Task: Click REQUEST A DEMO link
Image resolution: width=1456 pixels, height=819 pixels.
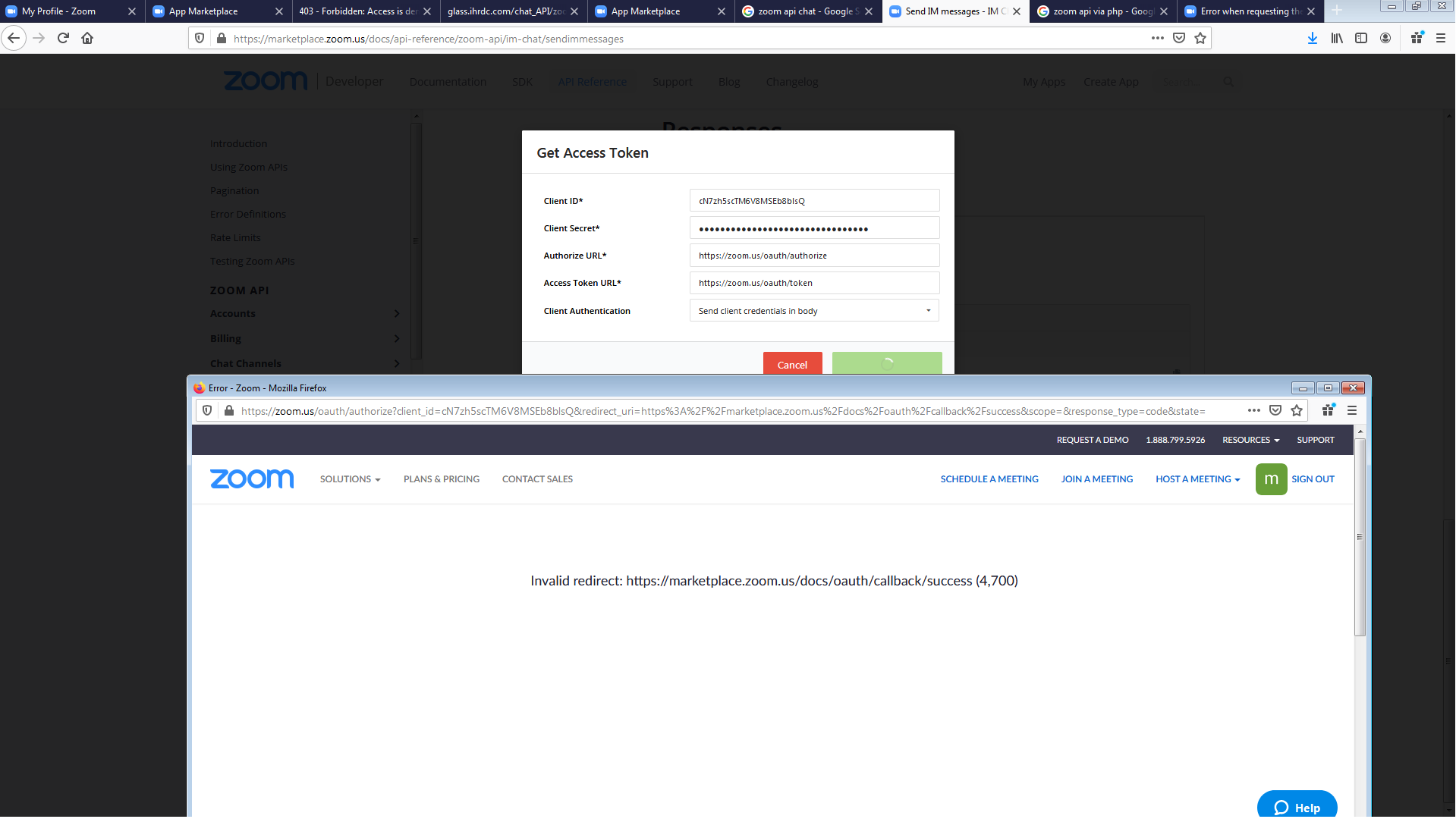Action: point(1093,440)
